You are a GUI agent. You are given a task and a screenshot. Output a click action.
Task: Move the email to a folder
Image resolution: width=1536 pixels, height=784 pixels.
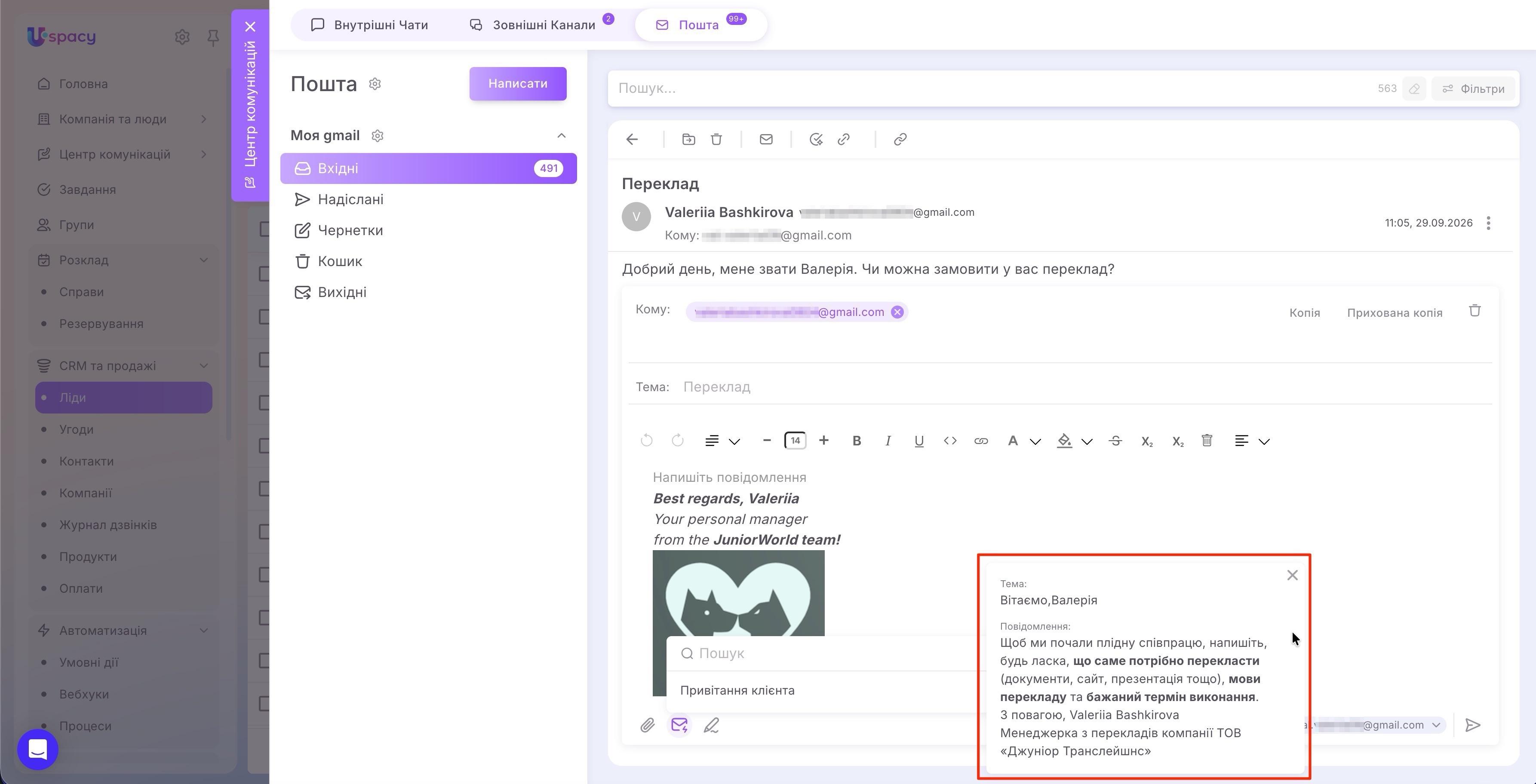[x=689, y=140]
